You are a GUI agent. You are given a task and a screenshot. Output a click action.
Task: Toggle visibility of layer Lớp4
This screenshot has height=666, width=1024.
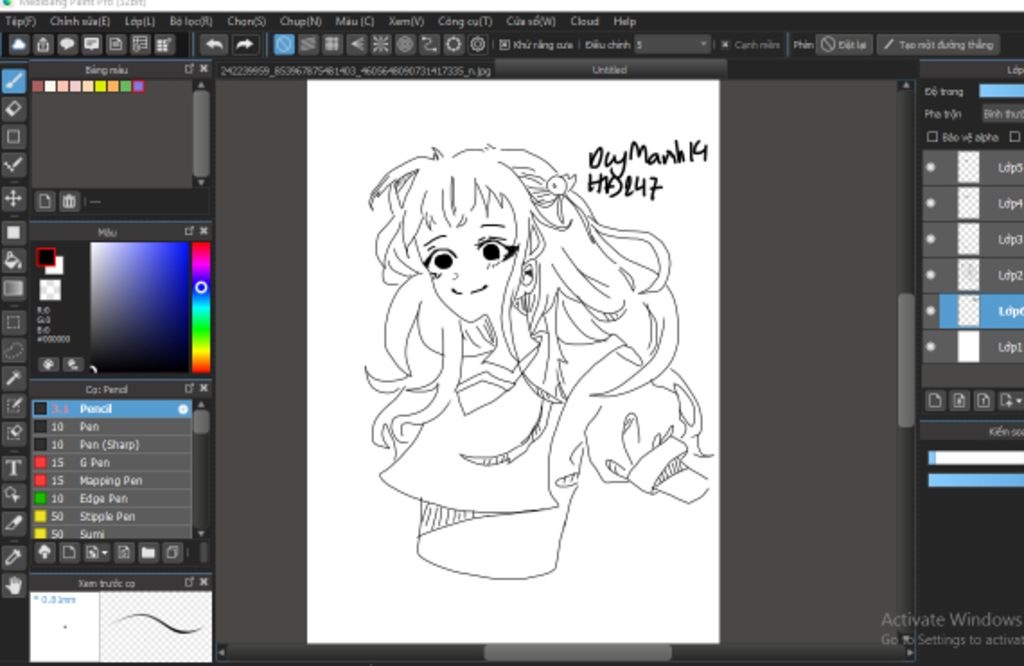[931, 203]
